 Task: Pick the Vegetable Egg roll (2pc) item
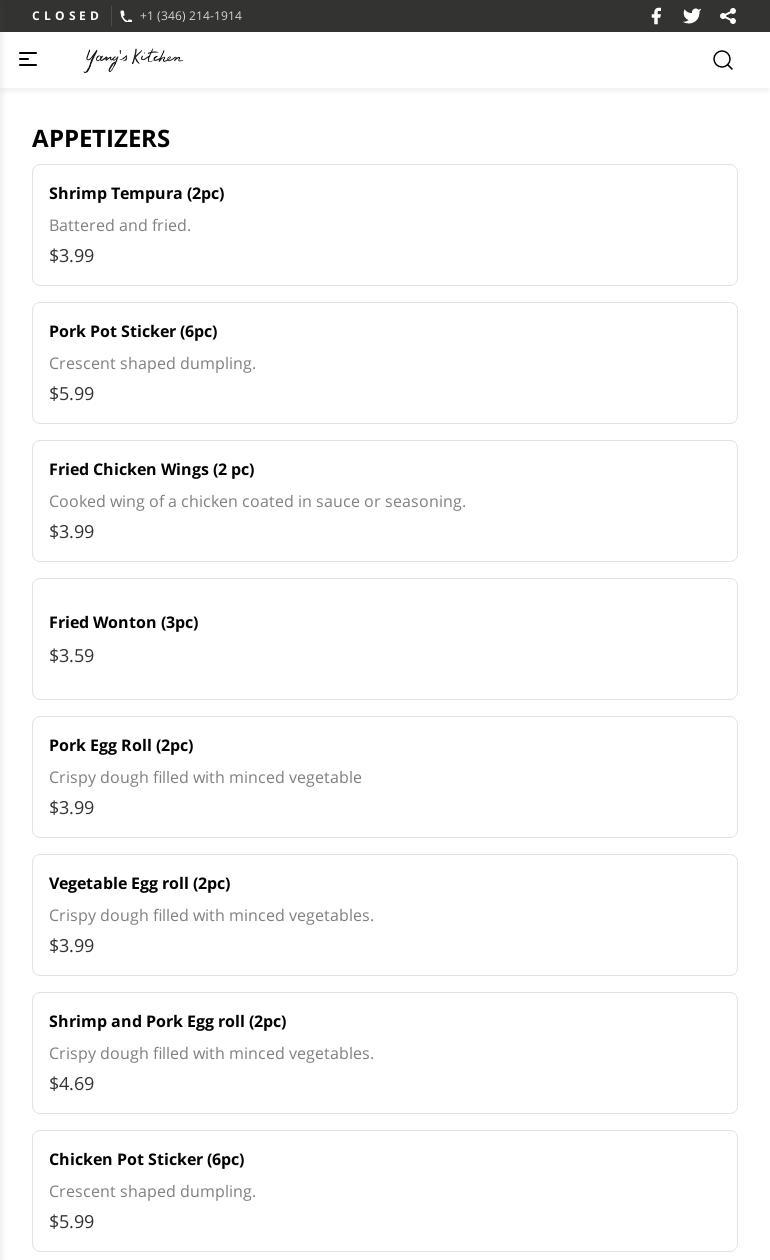click(384, 914)
